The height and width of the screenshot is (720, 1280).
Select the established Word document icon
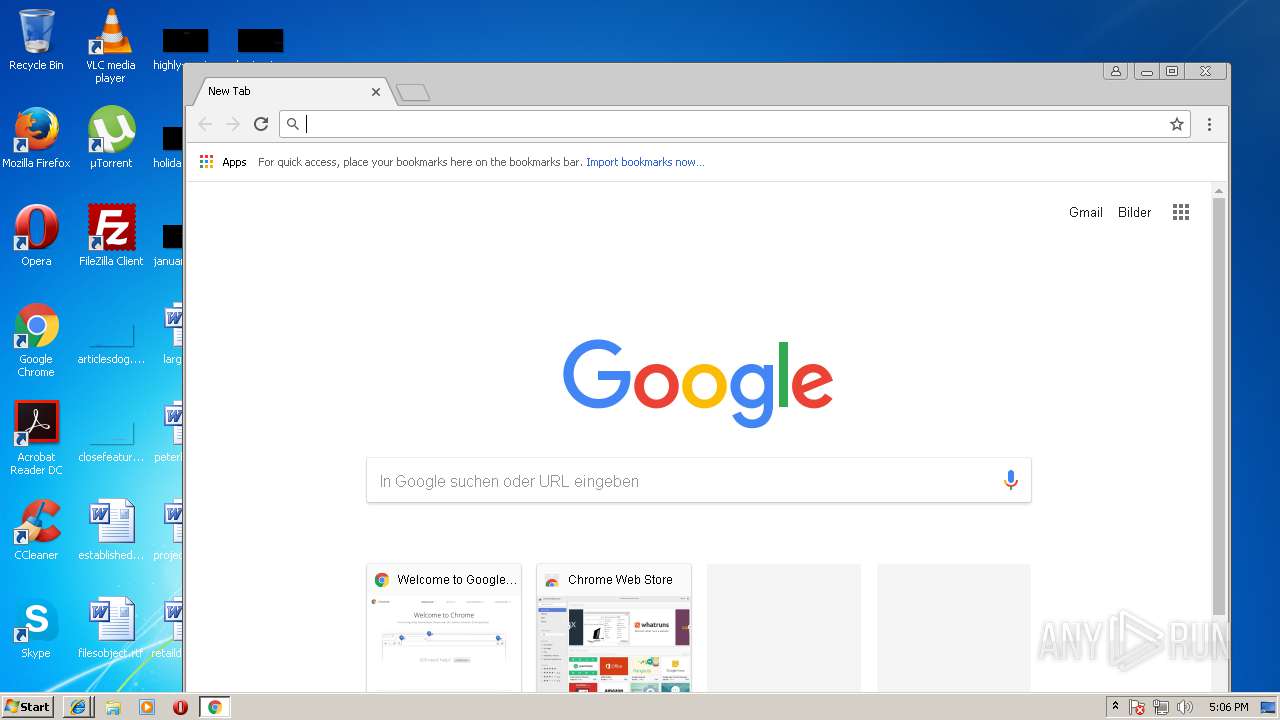pyautogui.click(x=110, y=531)
